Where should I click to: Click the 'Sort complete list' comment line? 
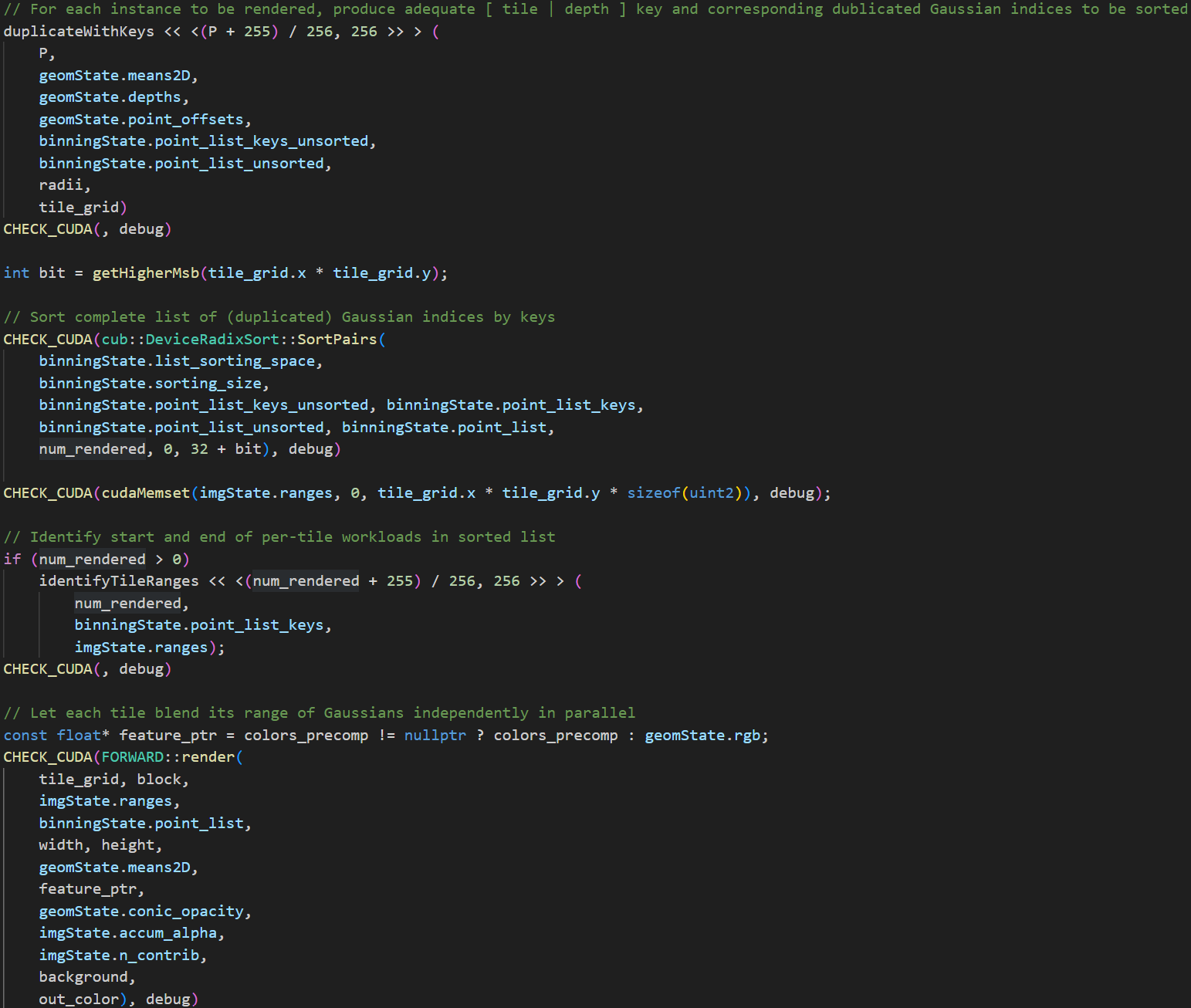point(279,317)
